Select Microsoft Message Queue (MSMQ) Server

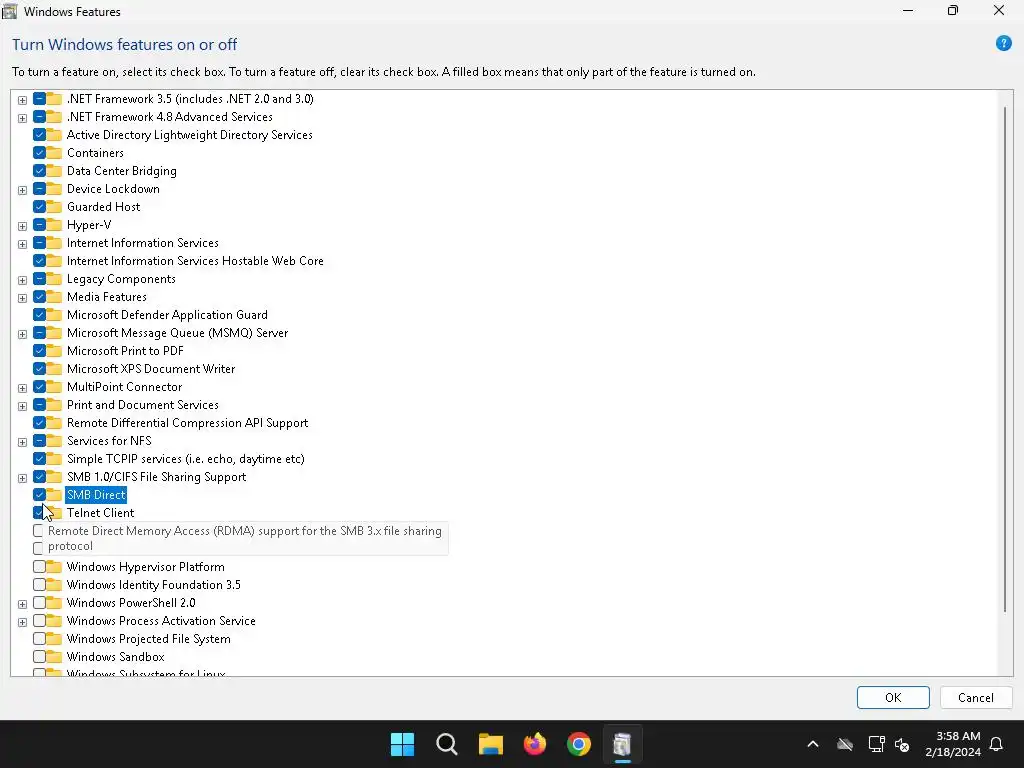[177, 332]
